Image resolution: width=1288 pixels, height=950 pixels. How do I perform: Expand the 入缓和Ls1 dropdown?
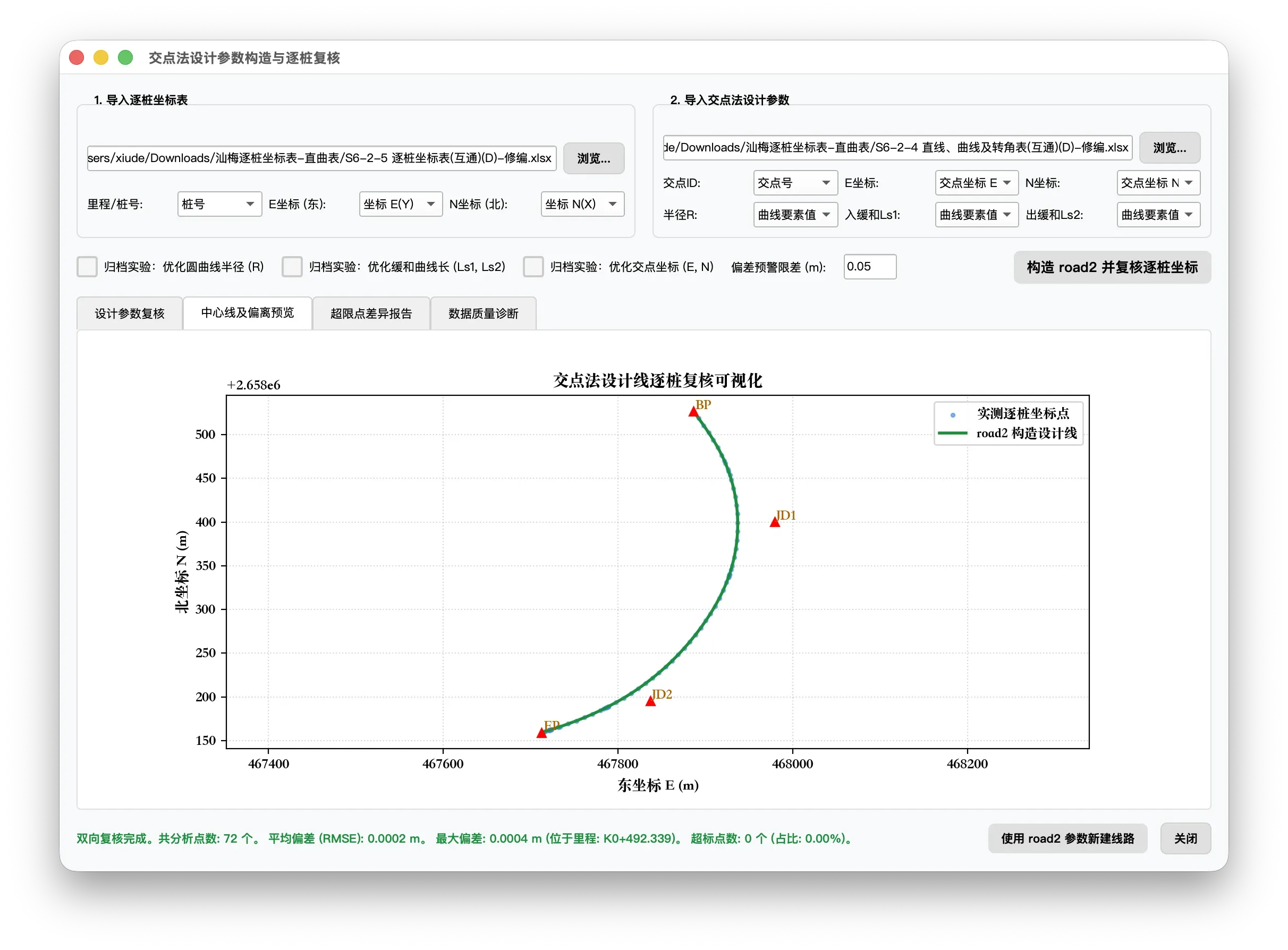click(x=977, y=215)
